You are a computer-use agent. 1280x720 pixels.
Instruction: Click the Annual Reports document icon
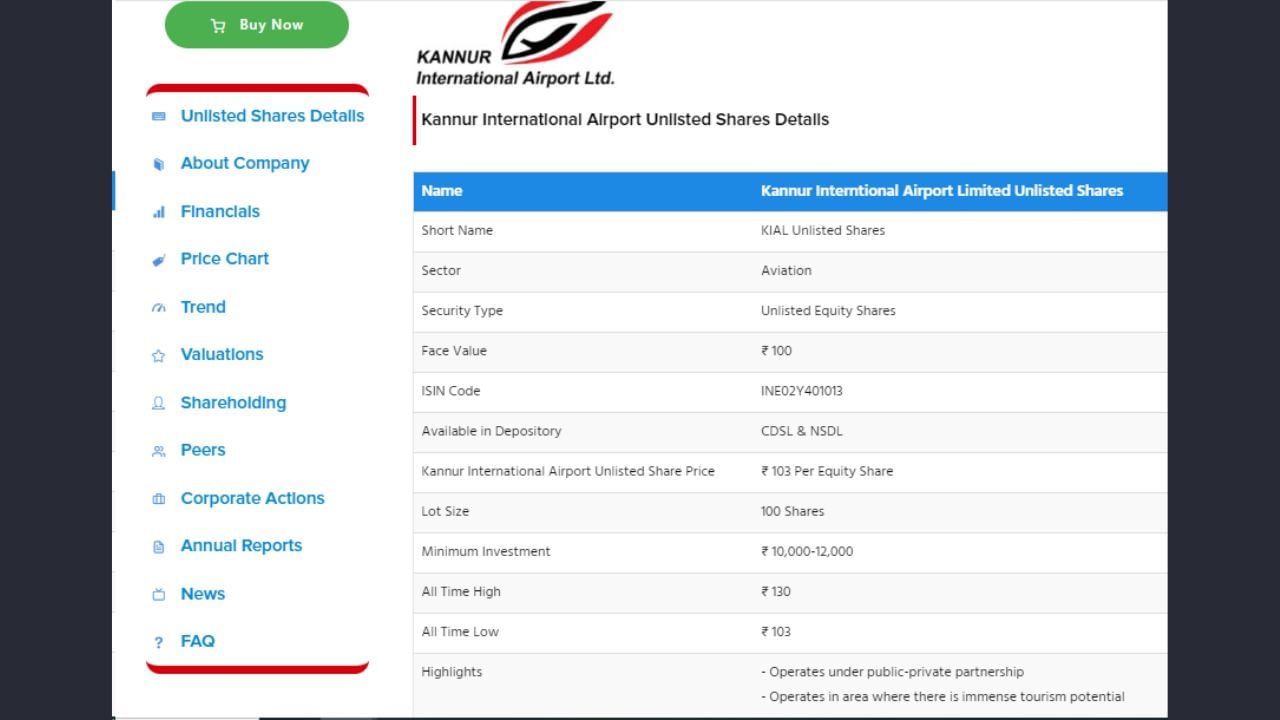coord(158,547)
